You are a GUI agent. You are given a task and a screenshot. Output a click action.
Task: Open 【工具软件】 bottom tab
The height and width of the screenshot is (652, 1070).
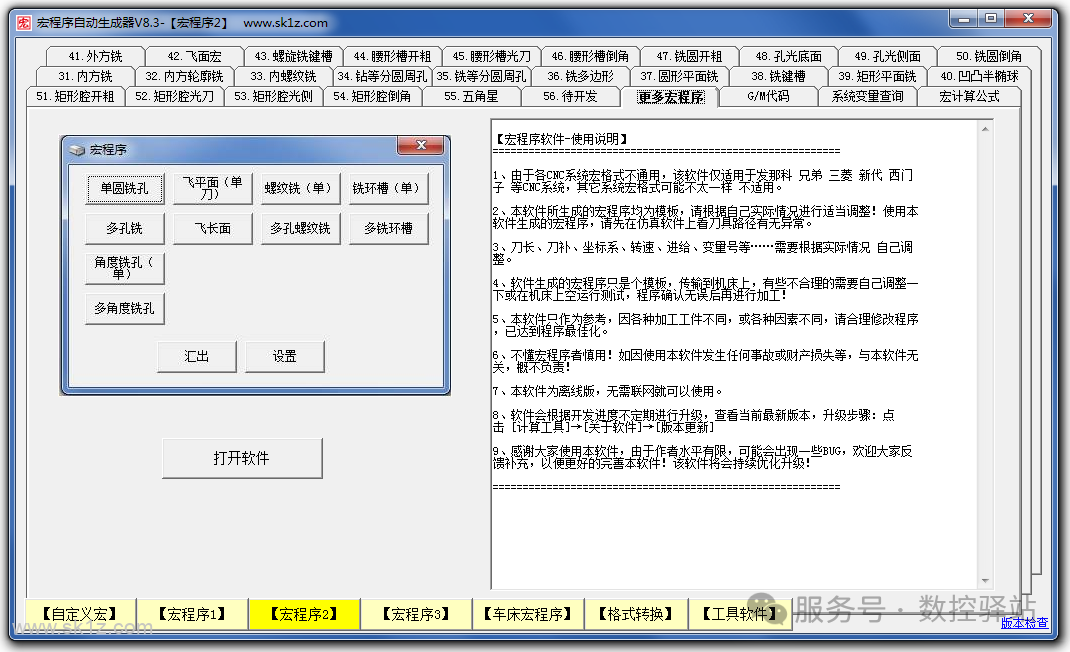tap(740, 614)
